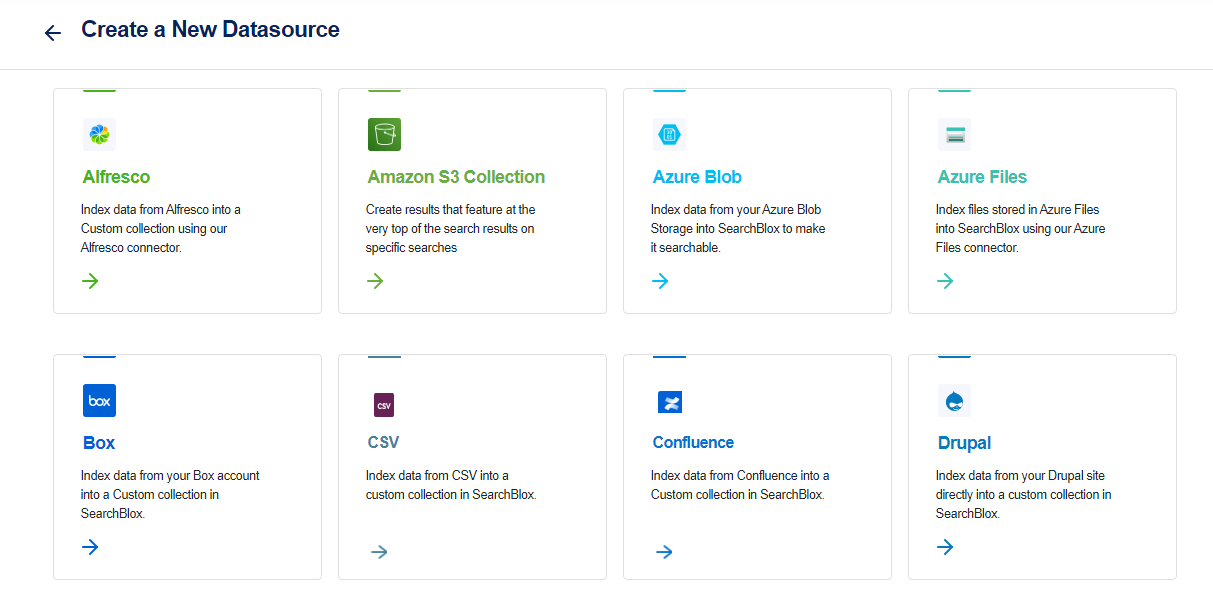Open Azure Blob via its arrow
Screen dimensions: 1213x606
coord(660,281)
